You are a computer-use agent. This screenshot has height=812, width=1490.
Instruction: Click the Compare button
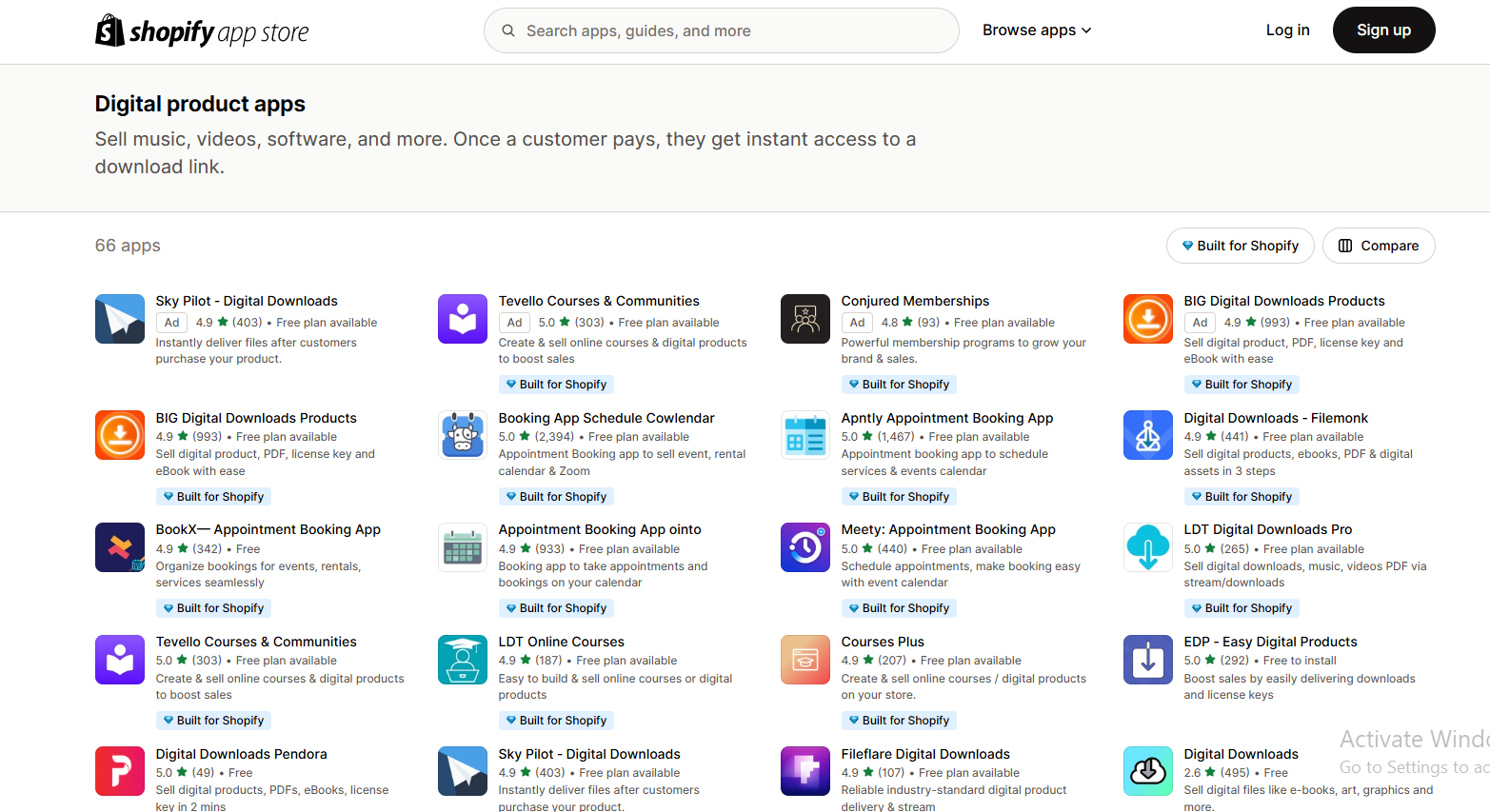point(1379,246)
